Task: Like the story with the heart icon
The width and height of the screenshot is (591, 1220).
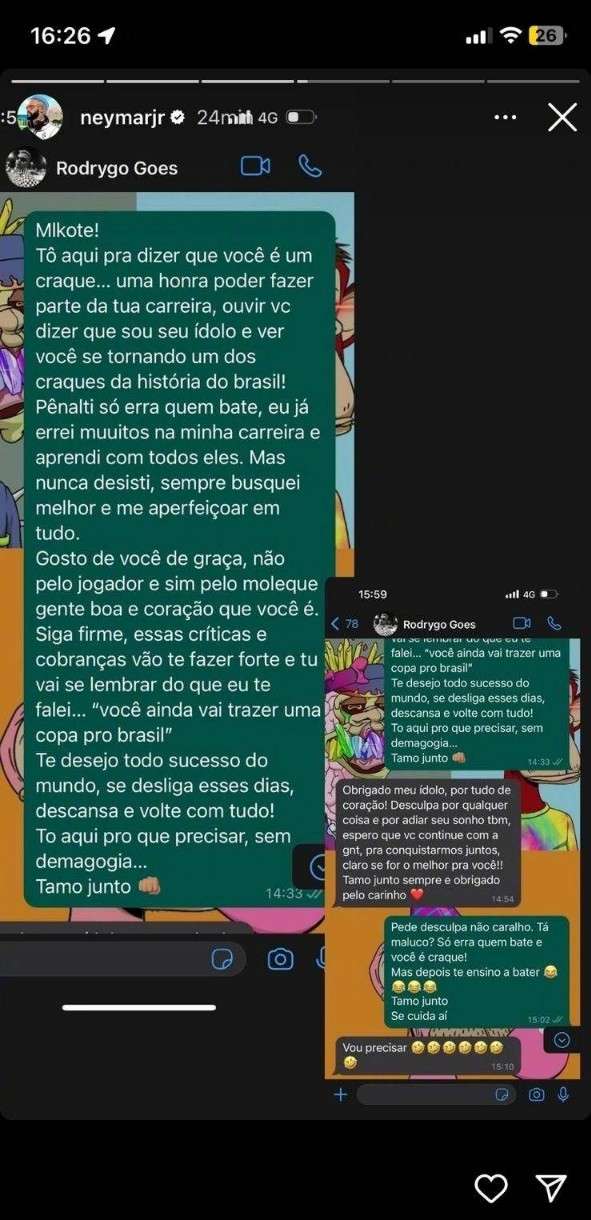Action: 491,1187
